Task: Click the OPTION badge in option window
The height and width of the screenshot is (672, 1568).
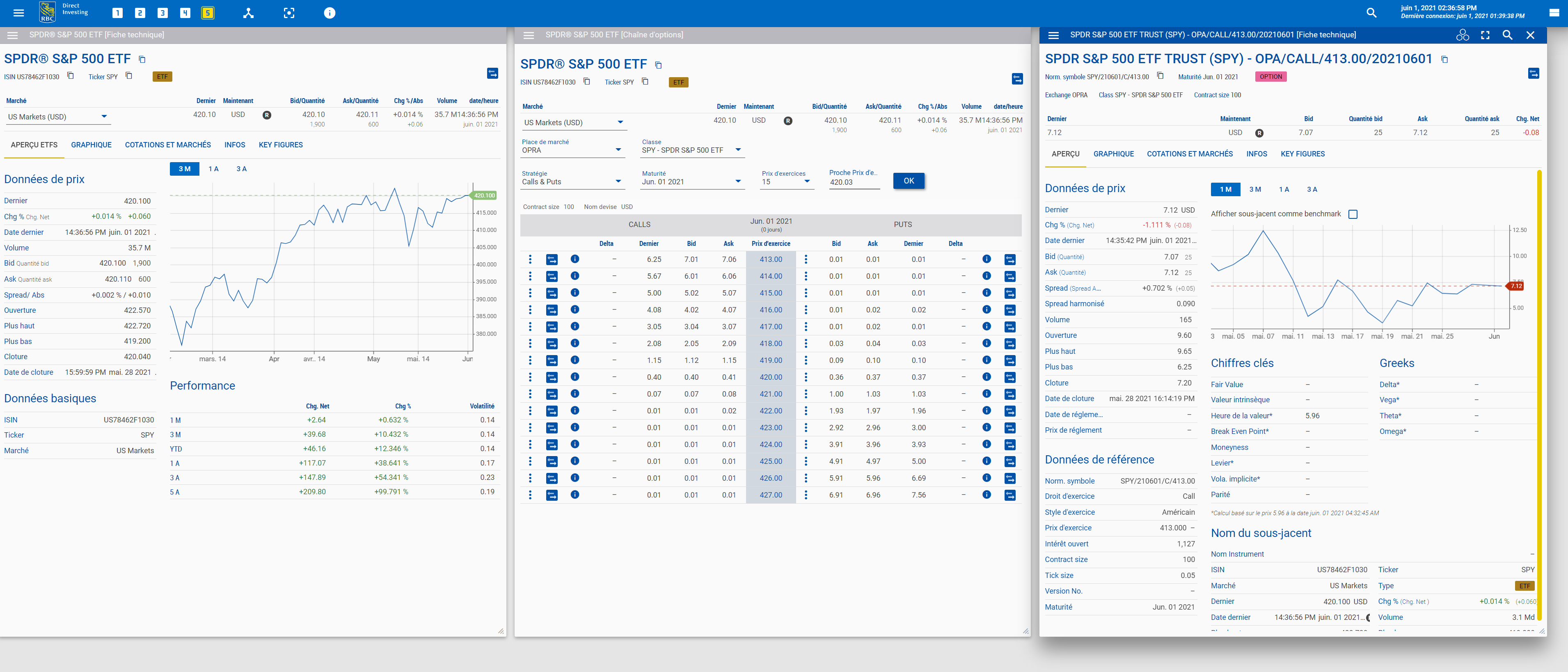Action: click(1270, 77)
